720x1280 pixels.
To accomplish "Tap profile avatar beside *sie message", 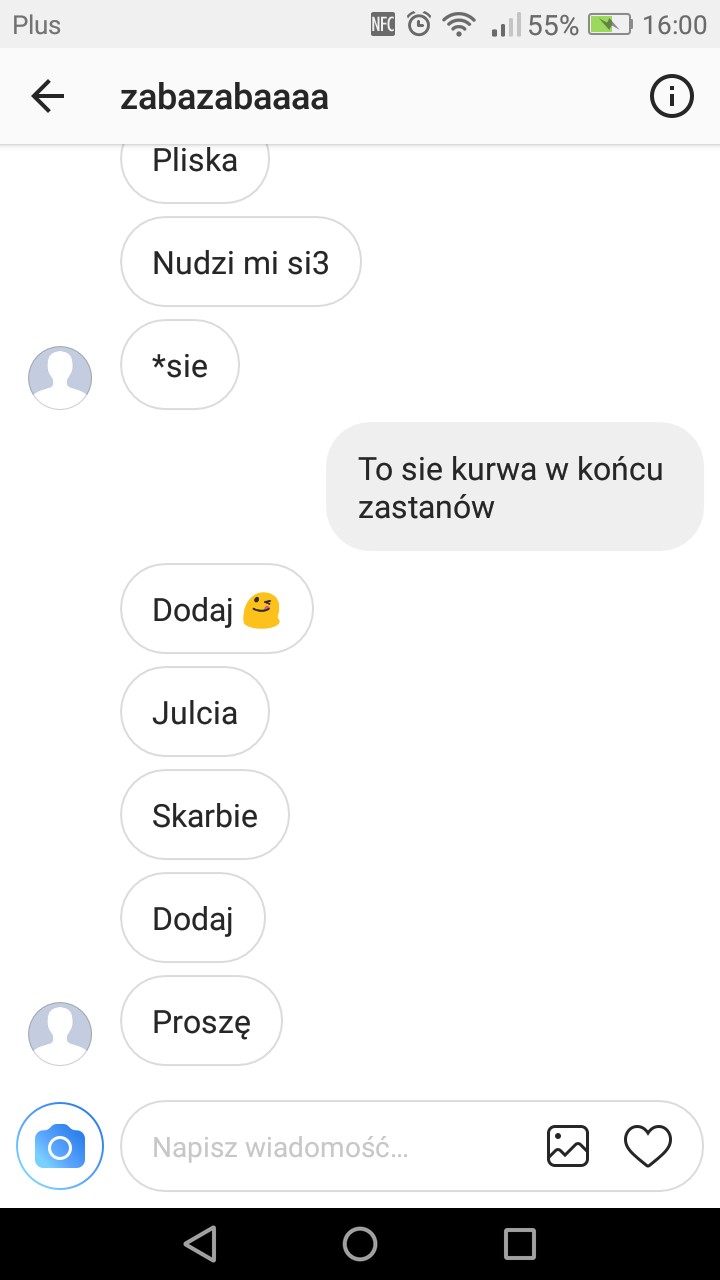I will click(60, 378).
